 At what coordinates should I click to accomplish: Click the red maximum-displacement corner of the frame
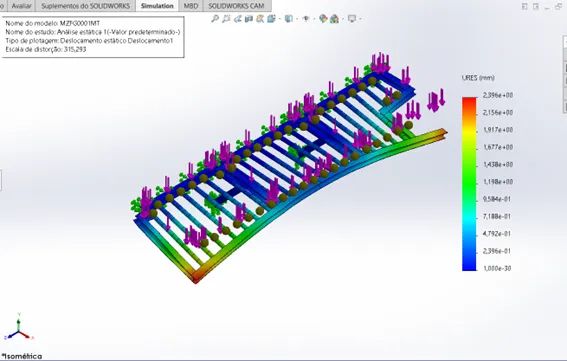[x=196, y=277]
